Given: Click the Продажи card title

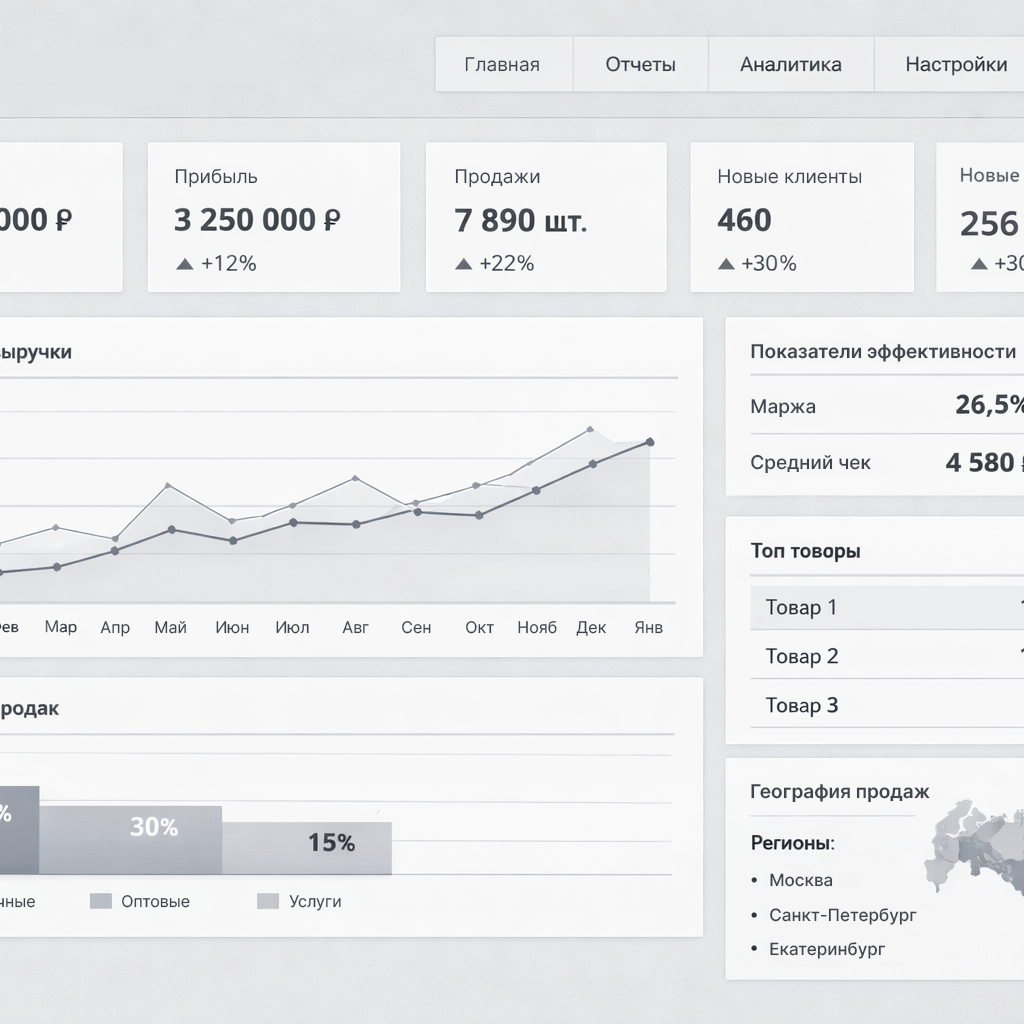Looking at the screenshot, I should (497, 176).
